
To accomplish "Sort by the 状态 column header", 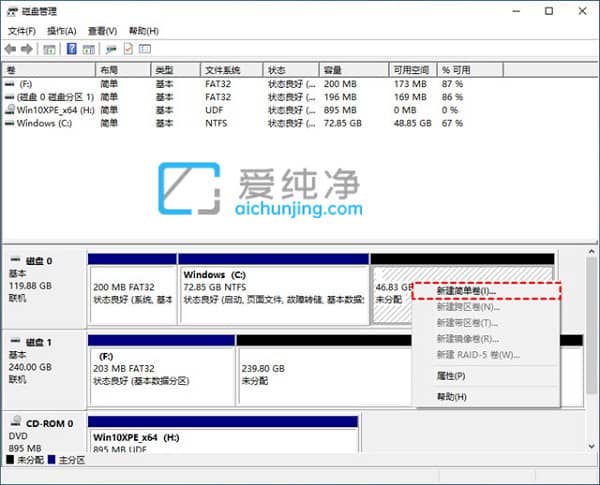I will (x=291, y=70).
